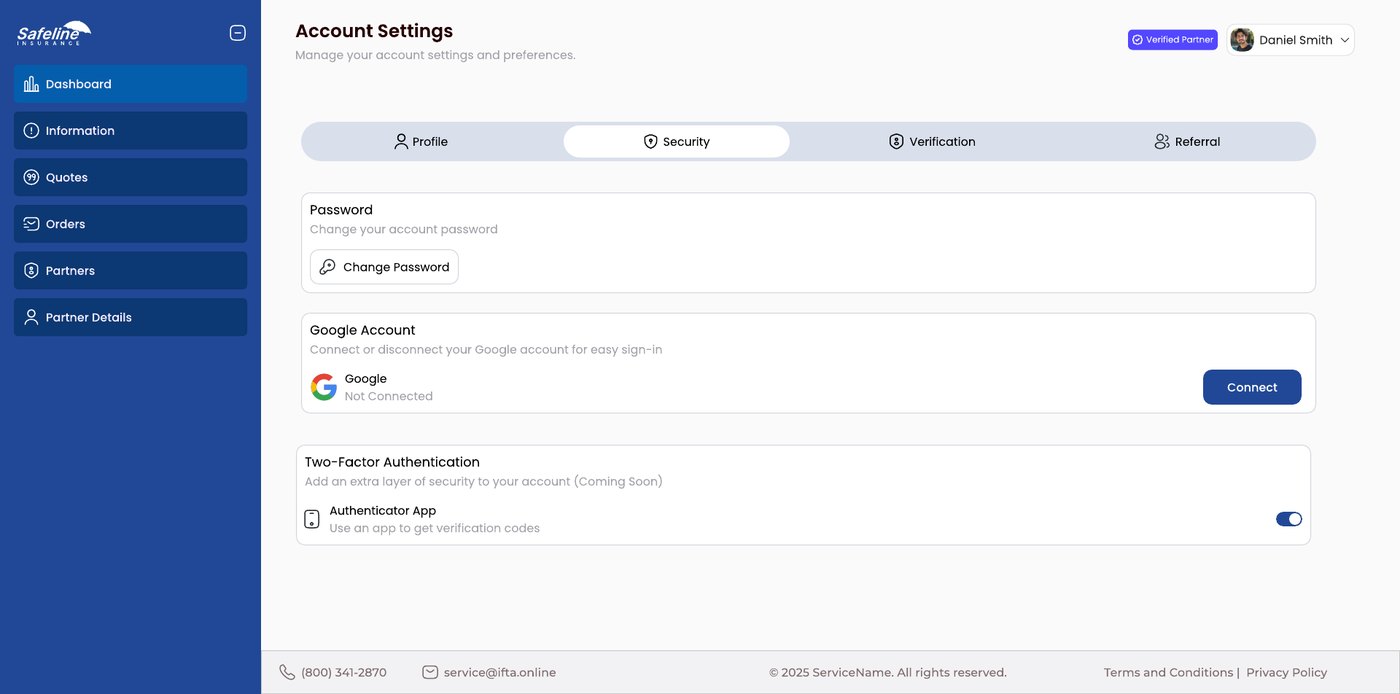Viewport: 1400px width, 694px height.
Task: Click the Password section heading
Action: click(341, 210)
